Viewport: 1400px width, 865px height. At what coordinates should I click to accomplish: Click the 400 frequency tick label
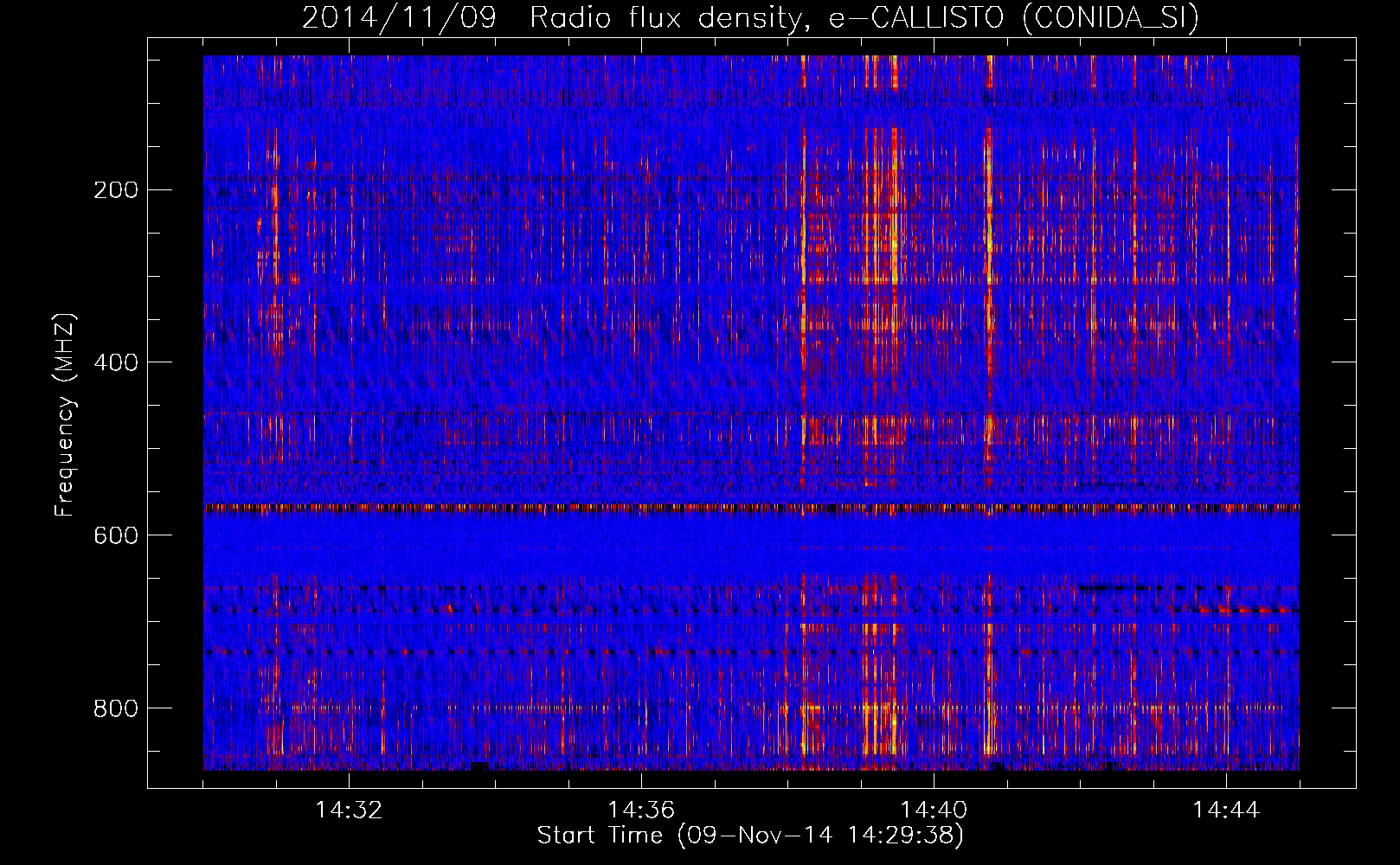click(x=116, y=362)
